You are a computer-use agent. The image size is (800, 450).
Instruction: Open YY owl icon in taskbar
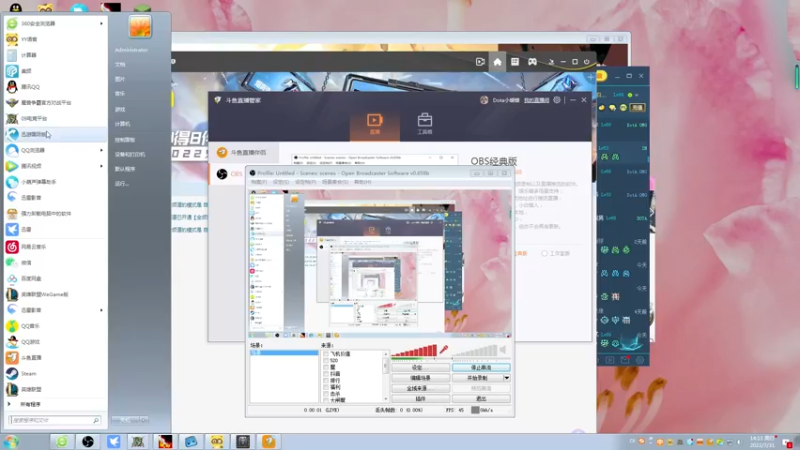(217, 442)
